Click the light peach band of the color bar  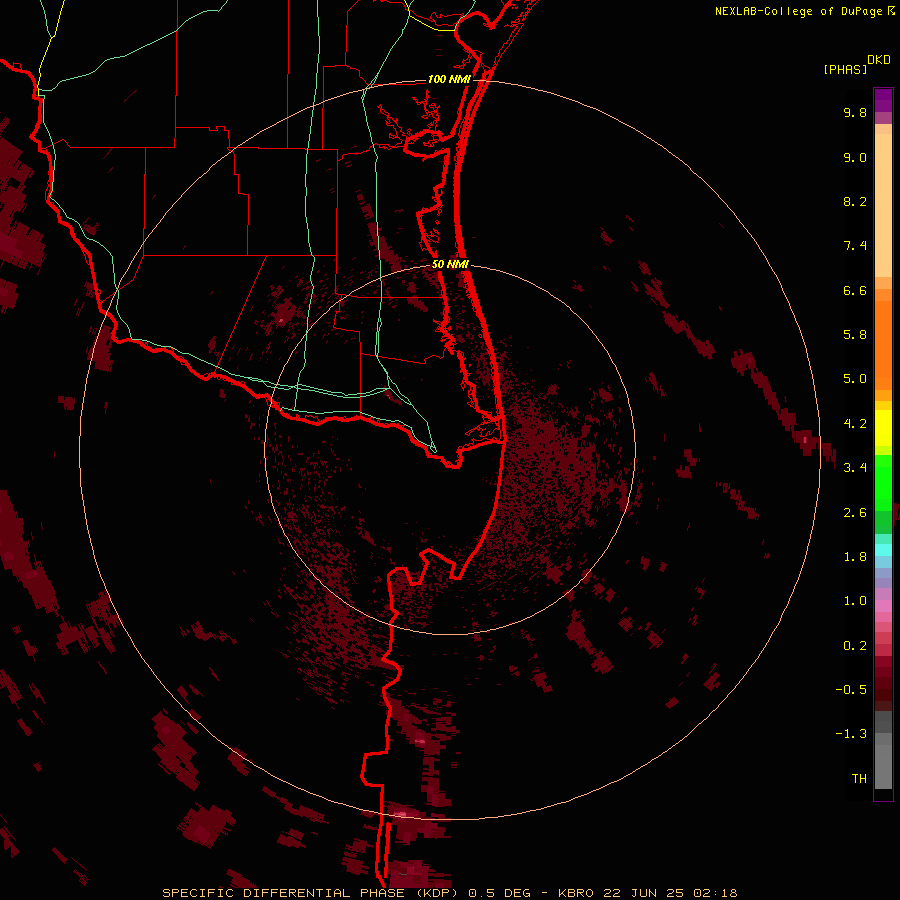pos(883,205)
